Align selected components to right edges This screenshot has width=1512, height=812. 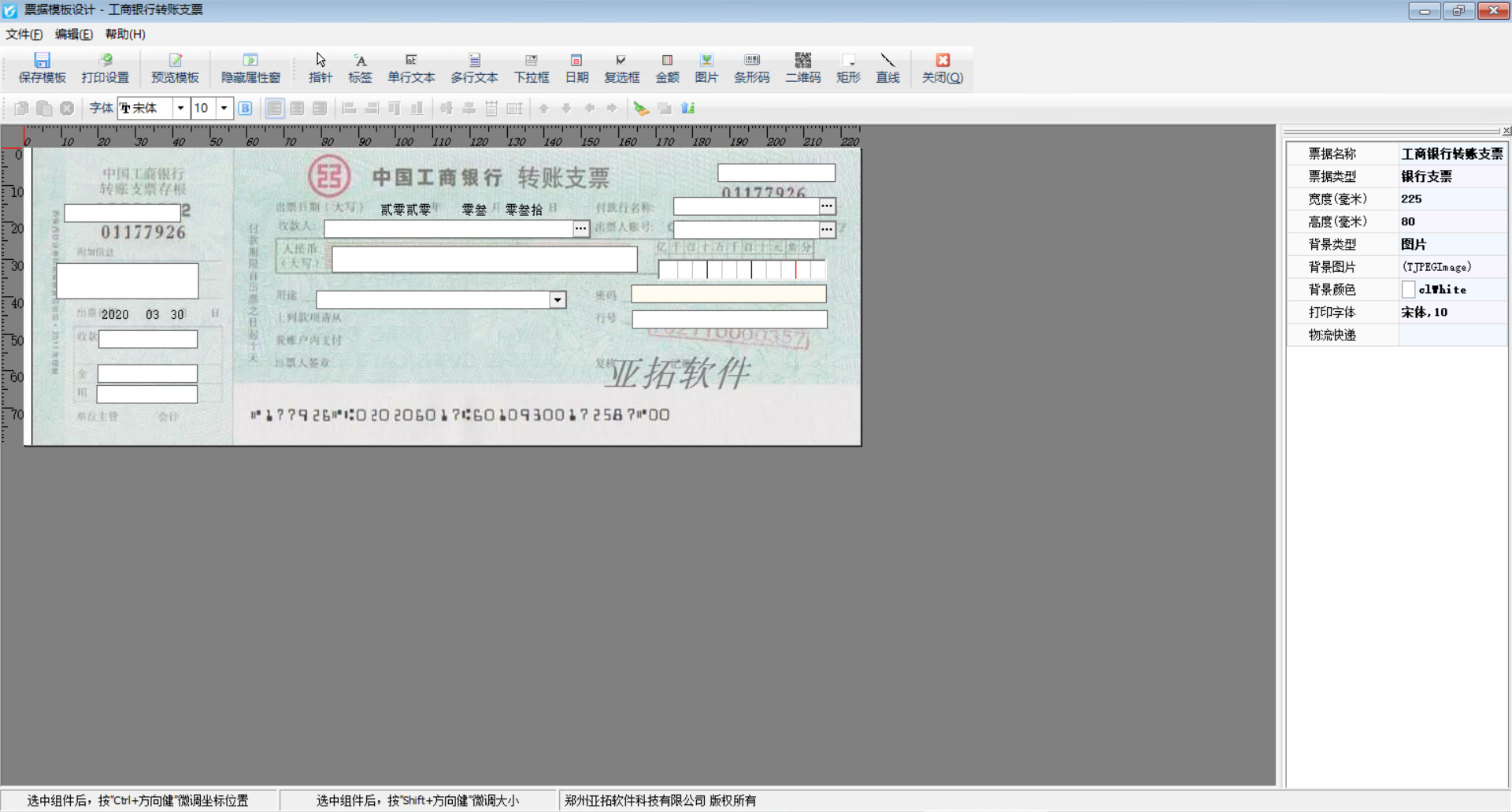372,108
